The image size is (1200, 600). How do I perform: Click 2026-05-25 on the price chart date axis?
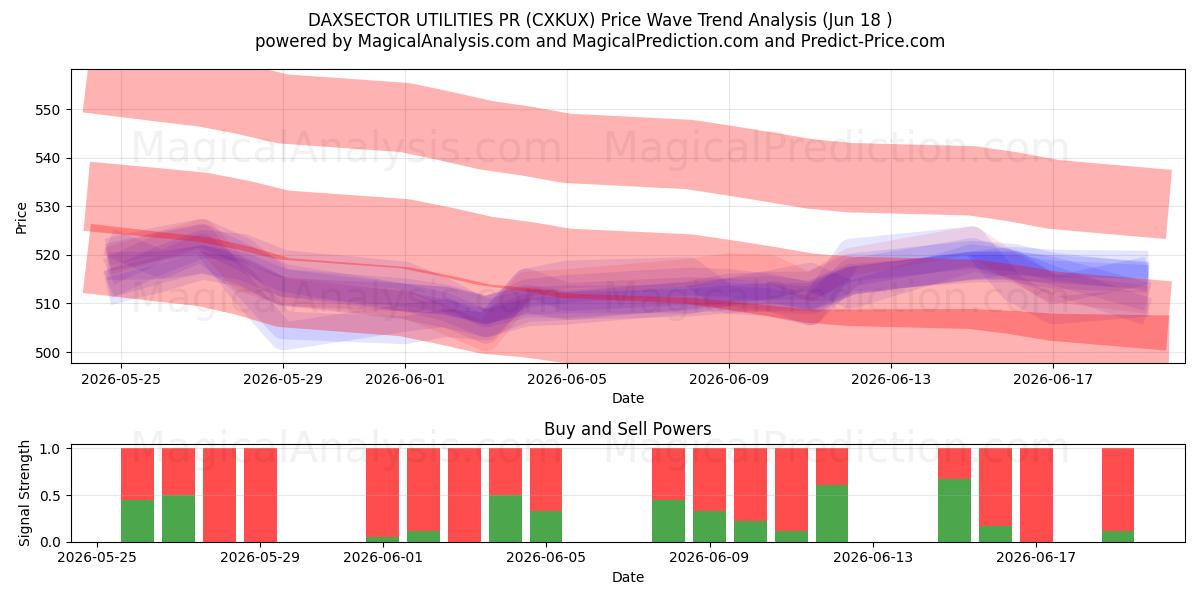121,379
